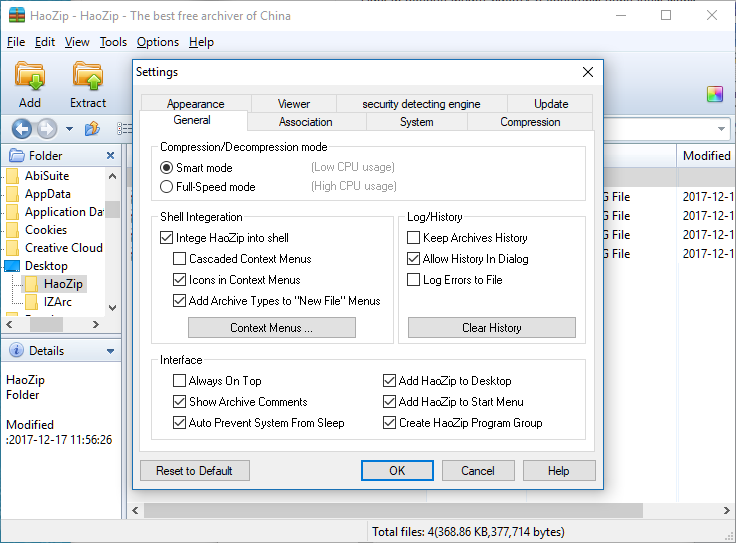Select Application Data folder in tree
Viewport: 736px width, 543px height.
(64, 212)
